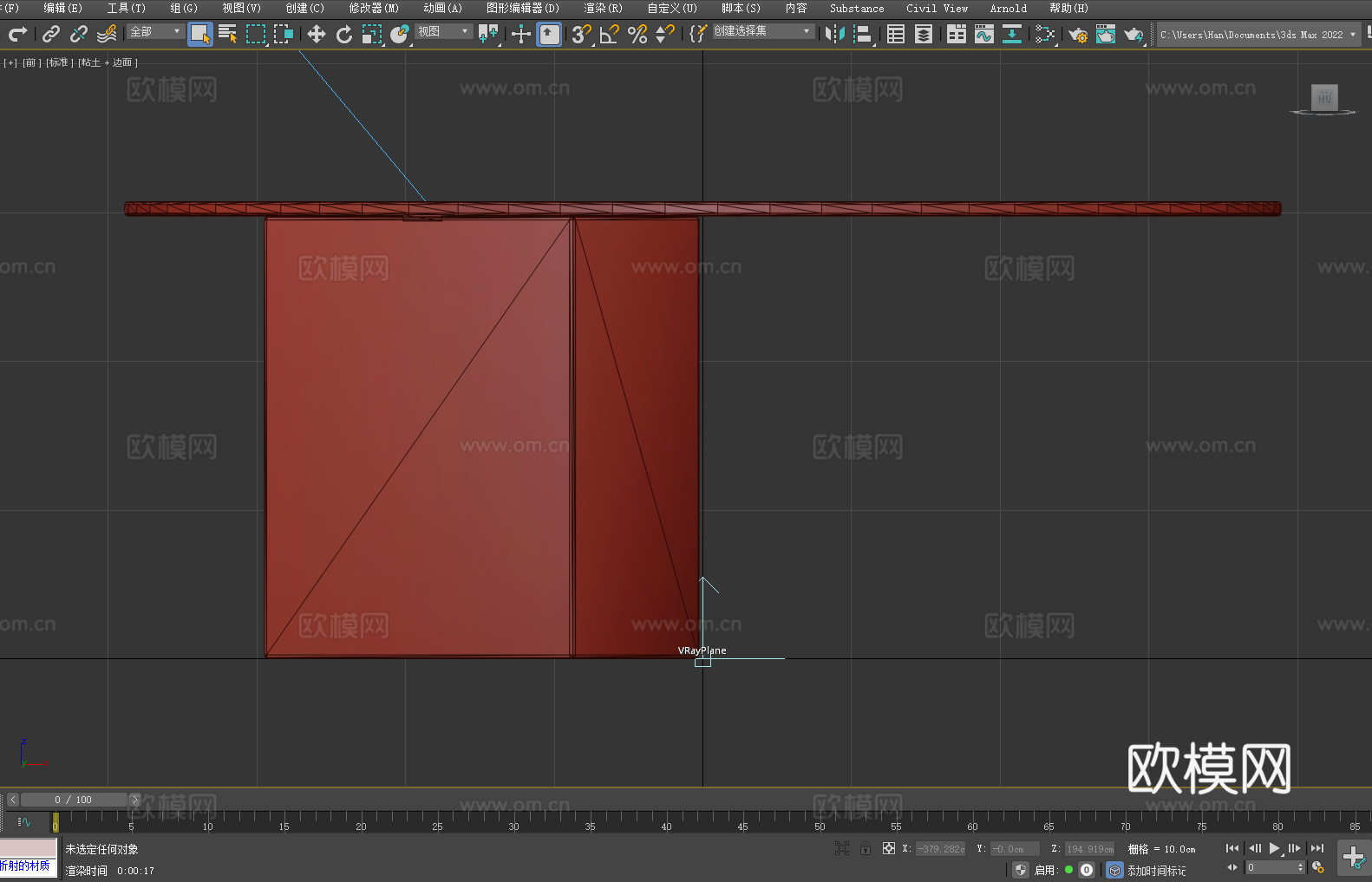
Task: Click the [前] viewport view label
Action: (x=32, y=62)
